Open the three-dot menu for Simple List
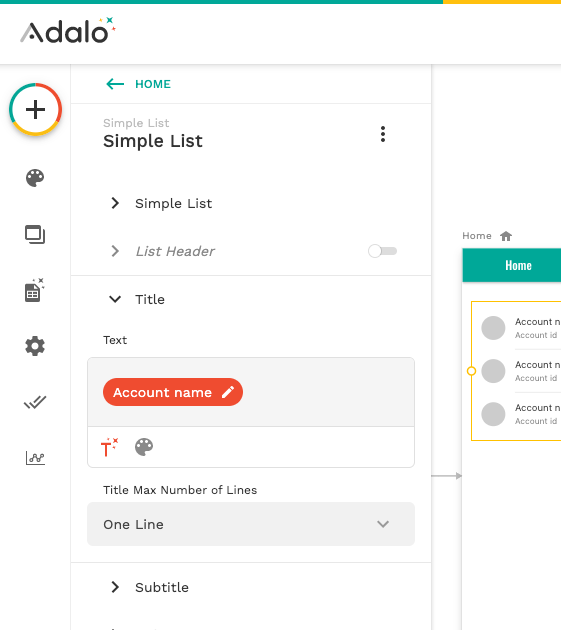Viewport: 561px width, 630px height. click(x=383, y=134)
